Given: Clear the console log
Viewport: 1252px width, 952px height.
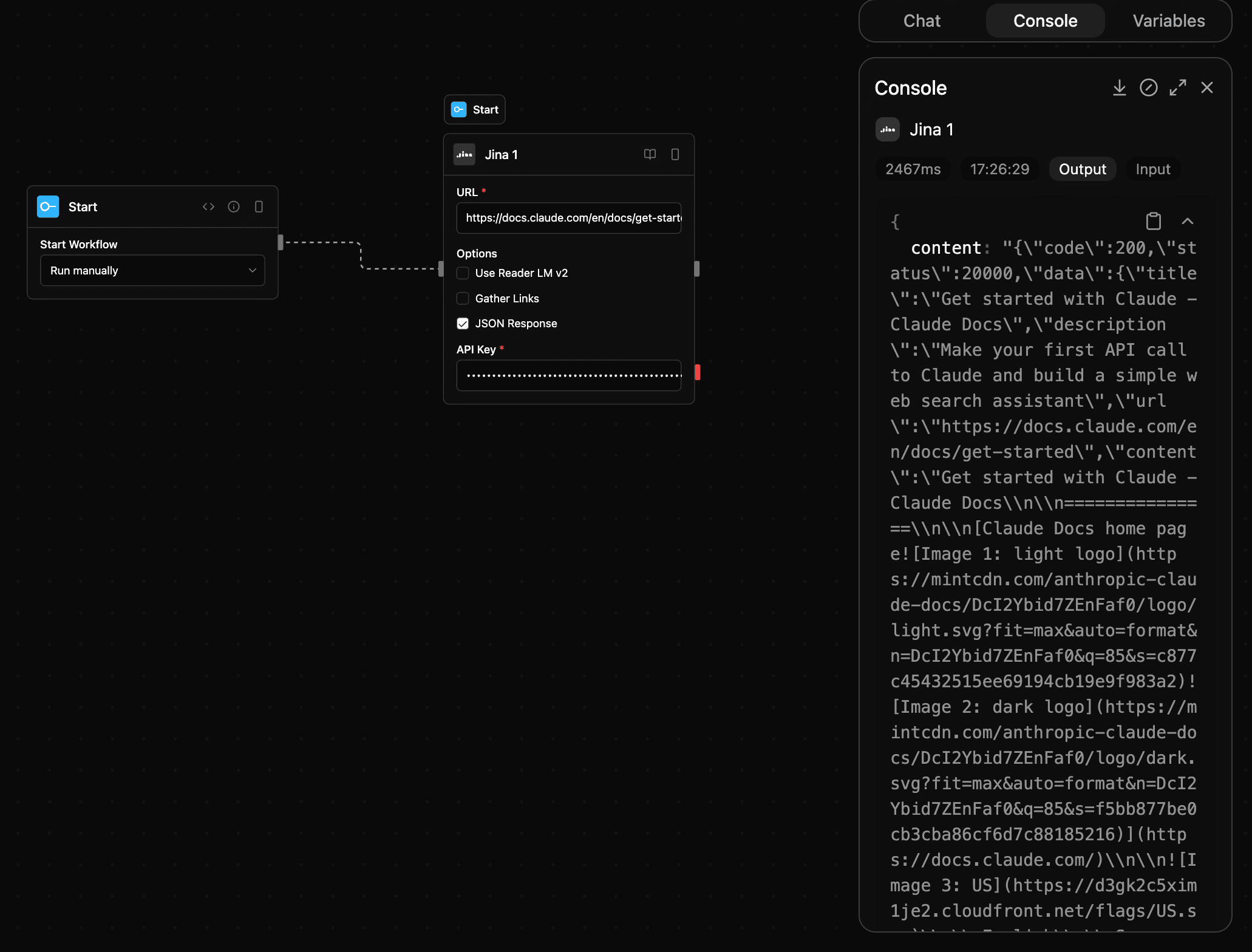Looking at the screenshot, I should [x=1148, y=87].
